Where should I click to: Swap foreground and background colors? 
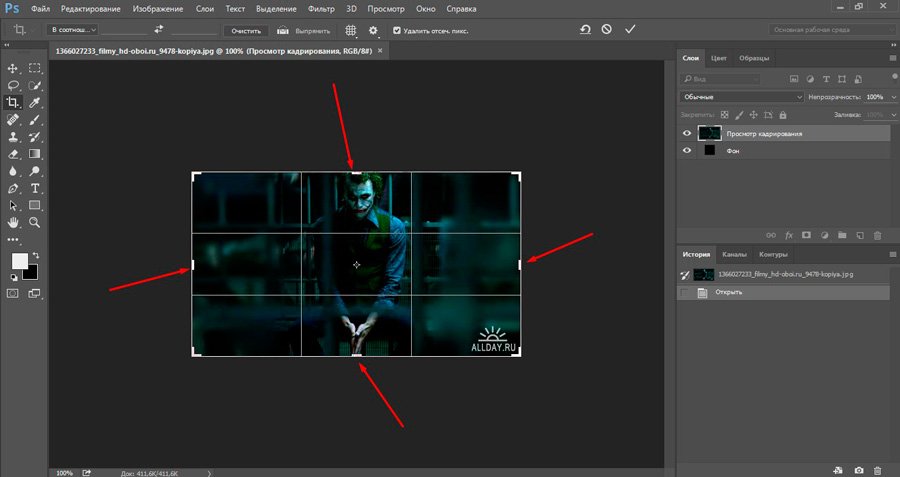click(x=36, y=255)
